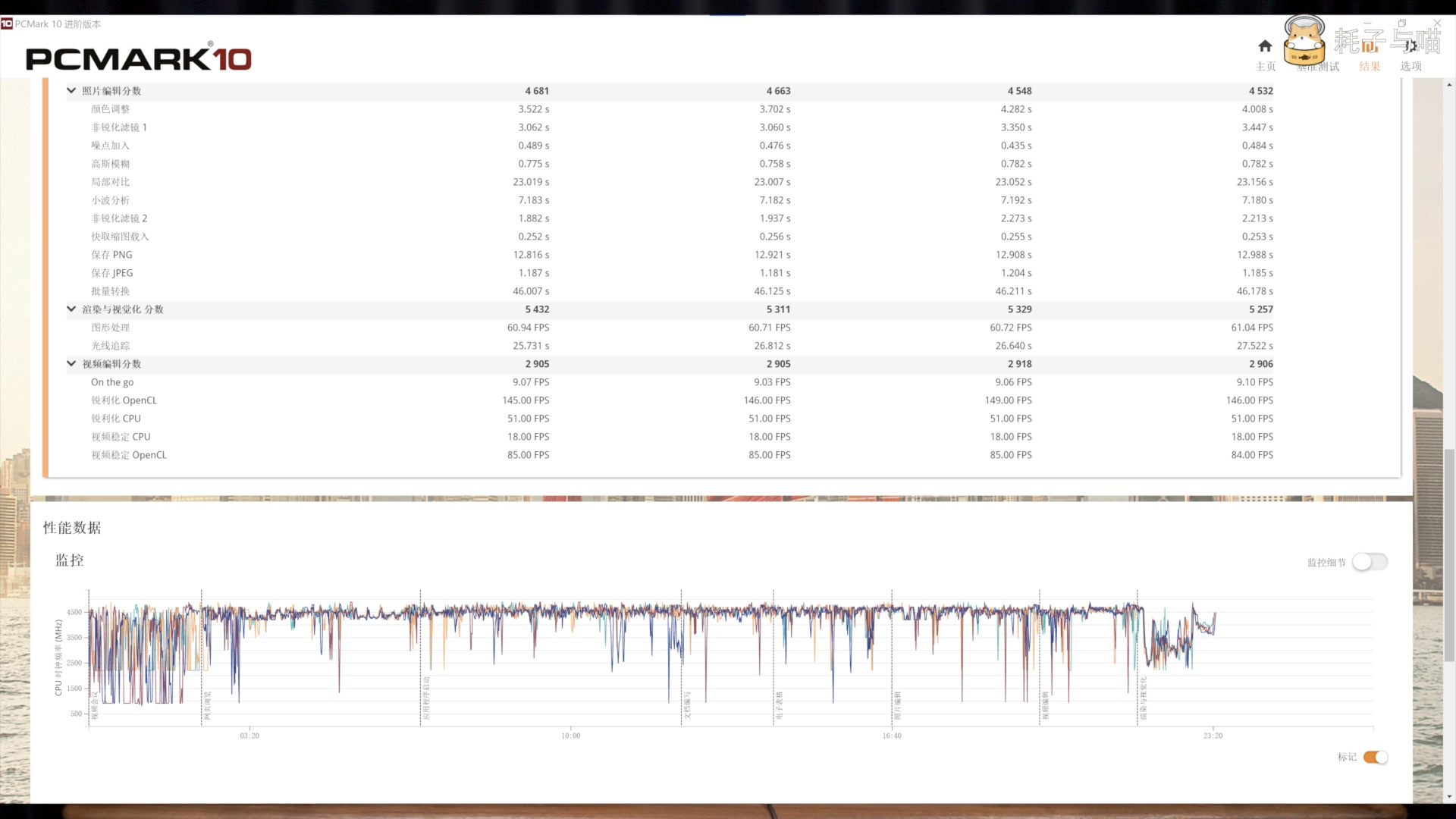The width and height of the screenshot is (1456, 819).
Task: Select the 视频稳定 CPU row label
Action: pos(121,437)
